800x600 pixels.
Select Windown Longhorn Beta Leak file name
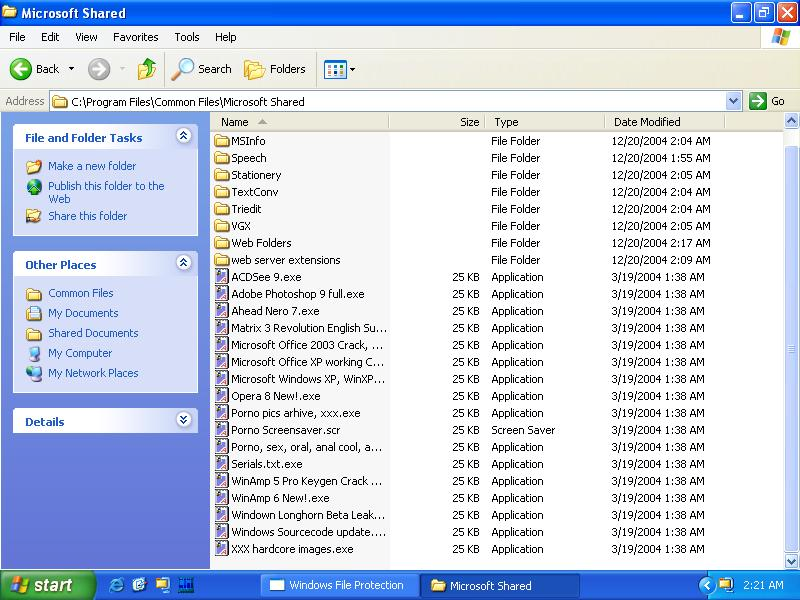tap(308, 515)
